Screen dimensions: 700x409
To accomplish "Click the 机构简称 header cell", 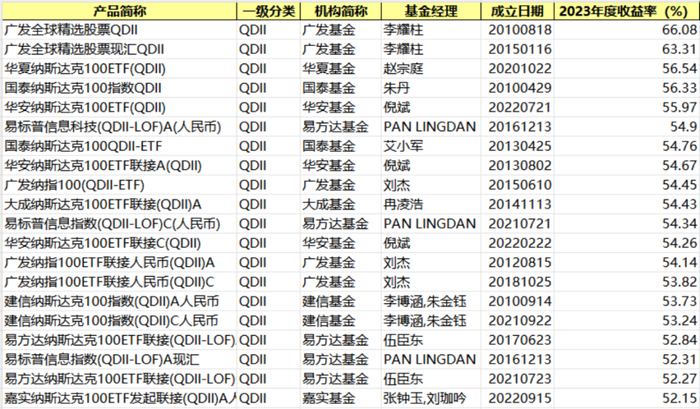I will pyautogui.click(x=341, y=11).
